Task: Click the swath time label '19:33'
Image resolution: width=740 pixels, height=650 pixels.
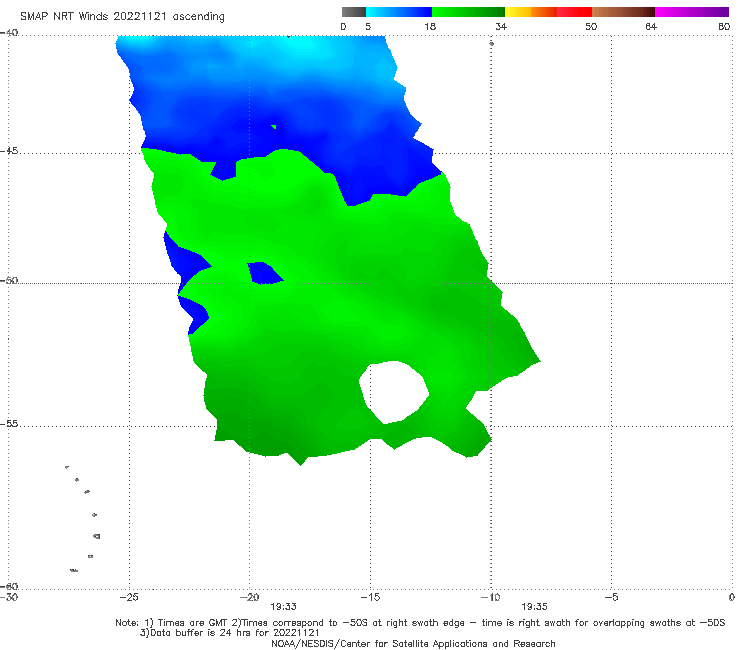Action: (x=283, y=607)
